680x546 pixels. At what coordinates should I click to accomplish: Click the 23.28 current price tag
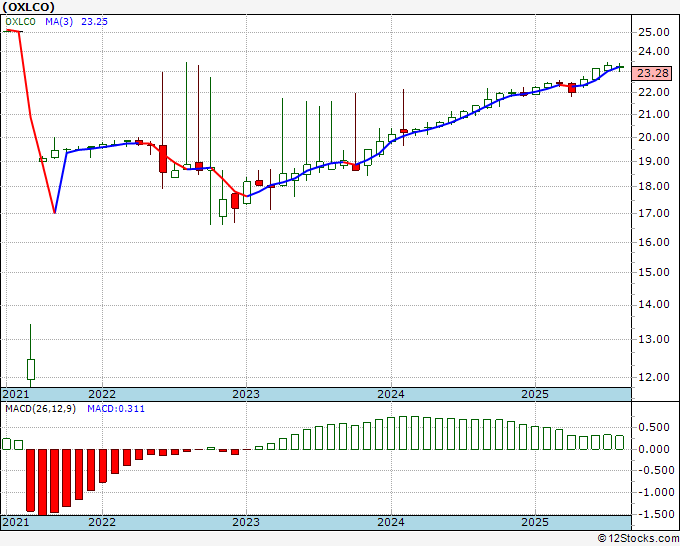(653, 73)
